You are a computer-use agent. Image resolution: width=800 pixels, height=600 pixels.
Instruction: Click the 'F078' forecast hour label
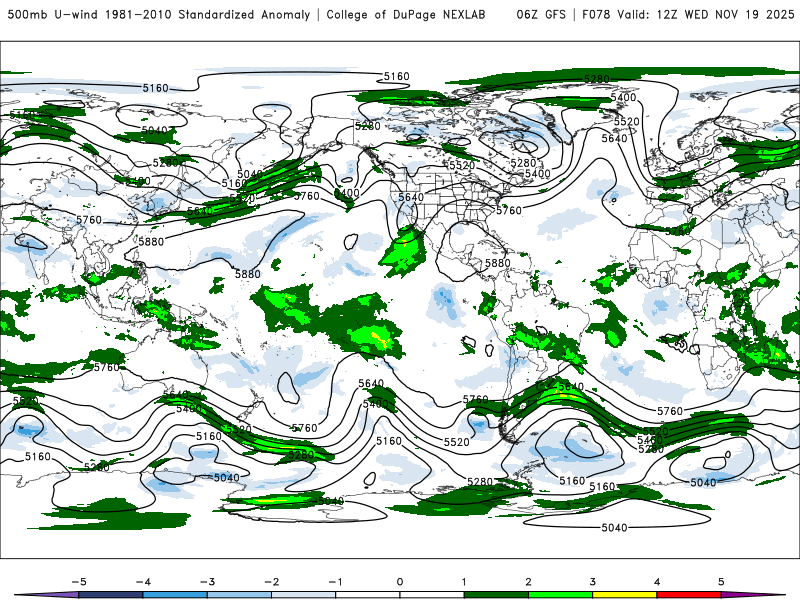[x=596, y=15]
